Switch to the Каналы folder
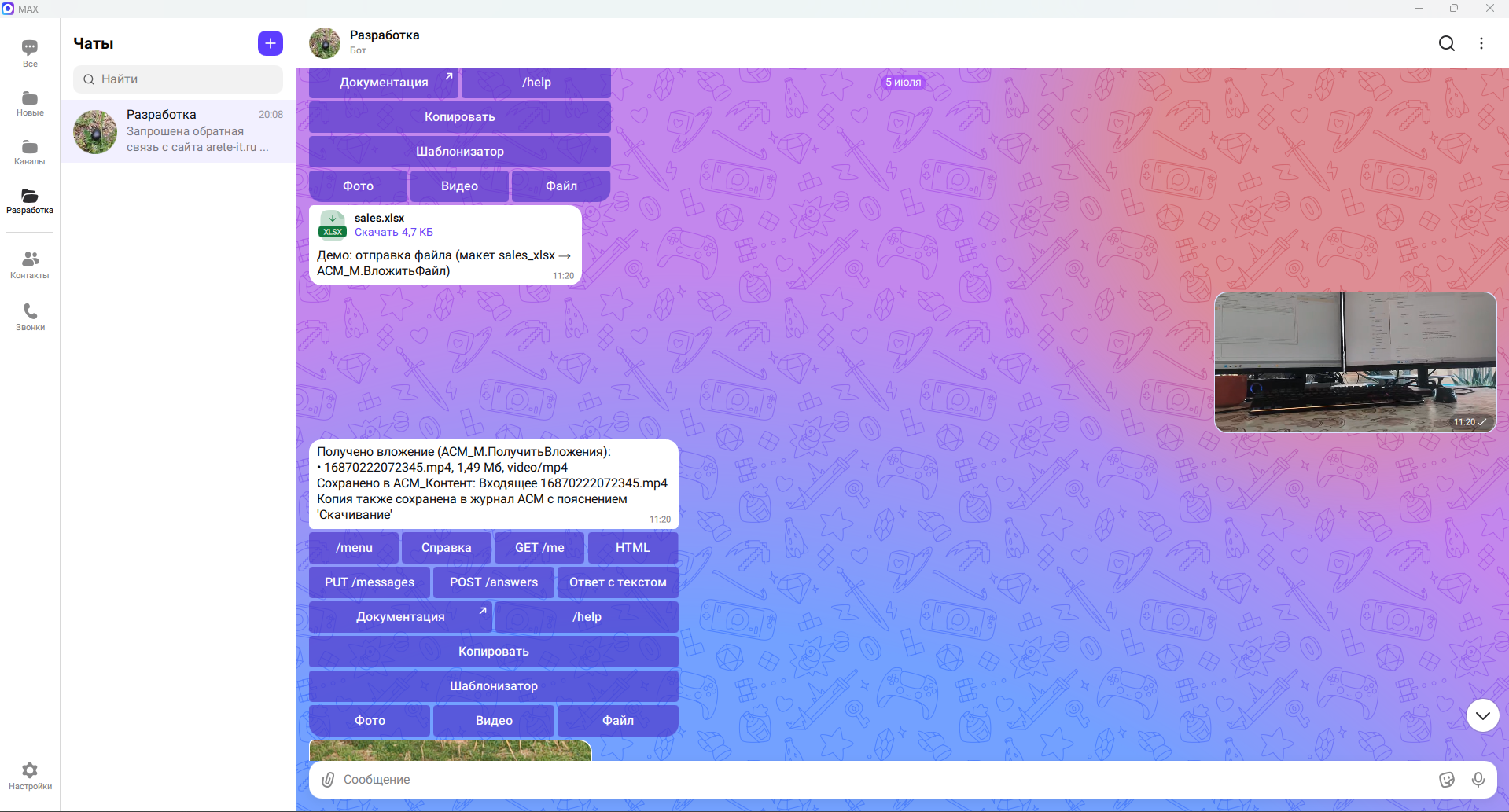The image size is (1509, 812). click(x=30, y=152)
